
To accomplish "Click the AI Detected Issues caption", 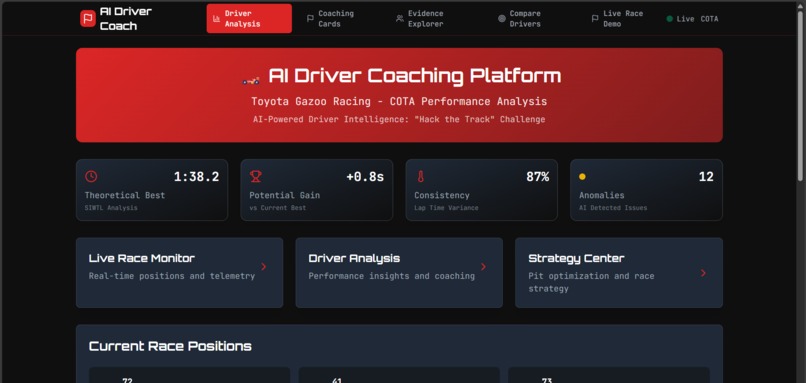I will (613, 208).
